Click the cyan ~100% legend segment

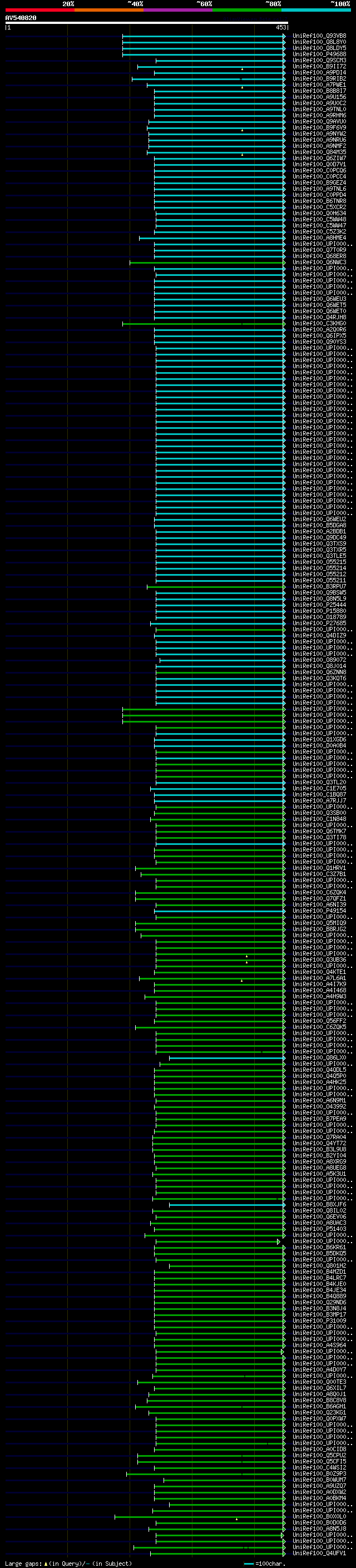[317, 10]
